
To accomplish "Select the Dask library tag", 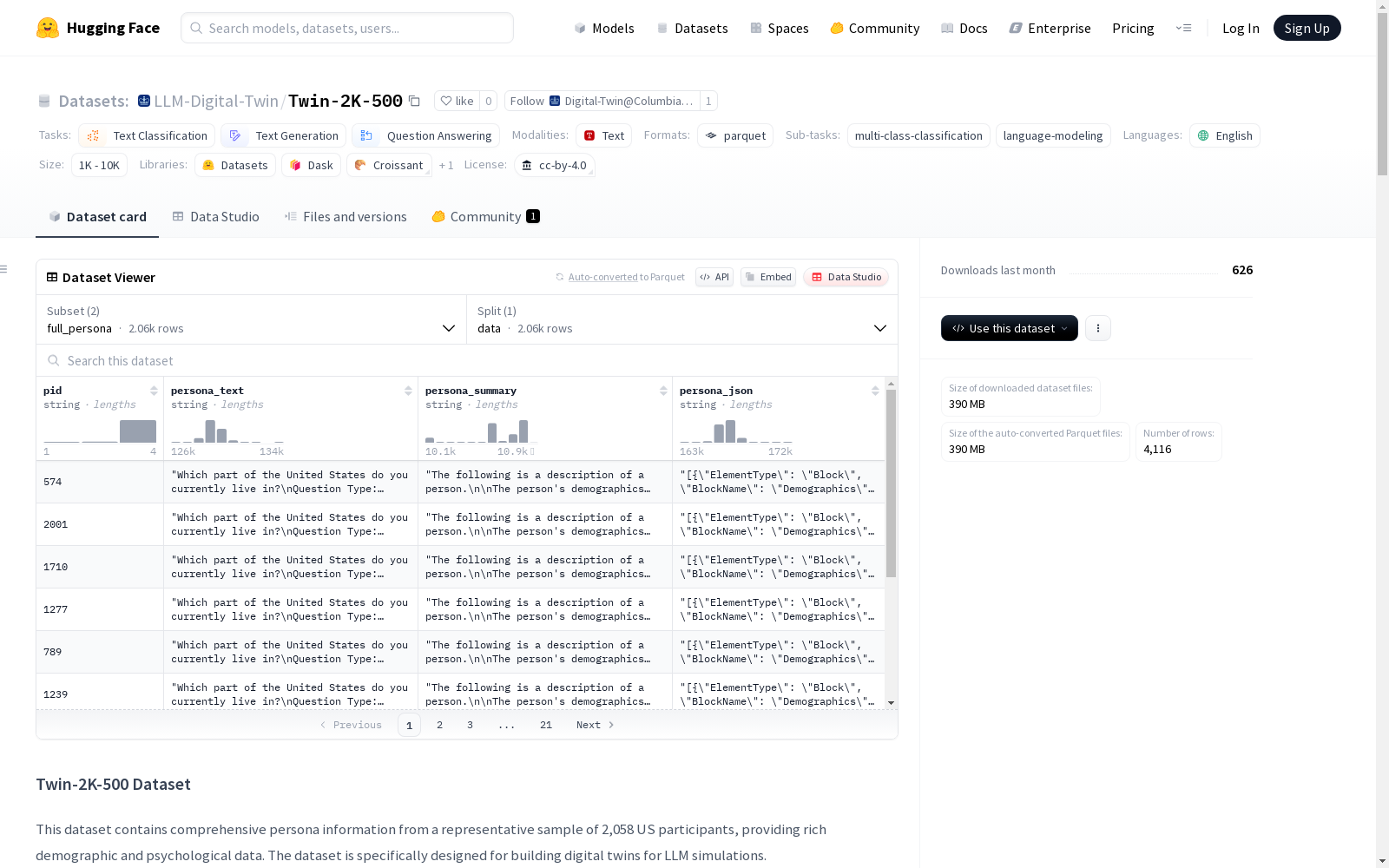I will click(x=312, y=165).
